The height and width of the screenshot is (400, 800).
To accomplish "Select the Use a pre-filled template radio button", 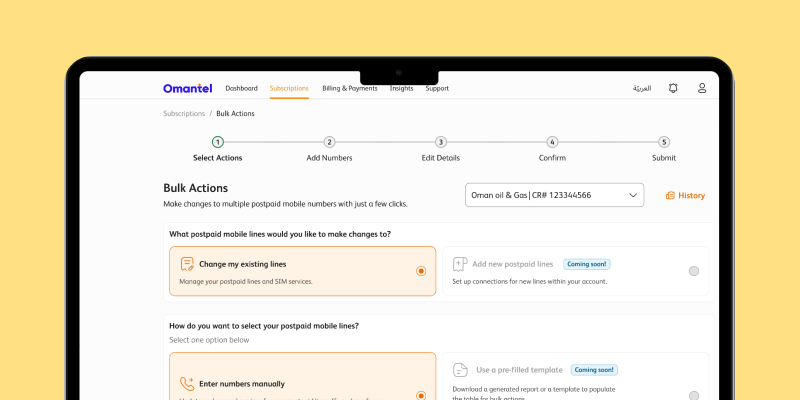I will coord(694,396).
